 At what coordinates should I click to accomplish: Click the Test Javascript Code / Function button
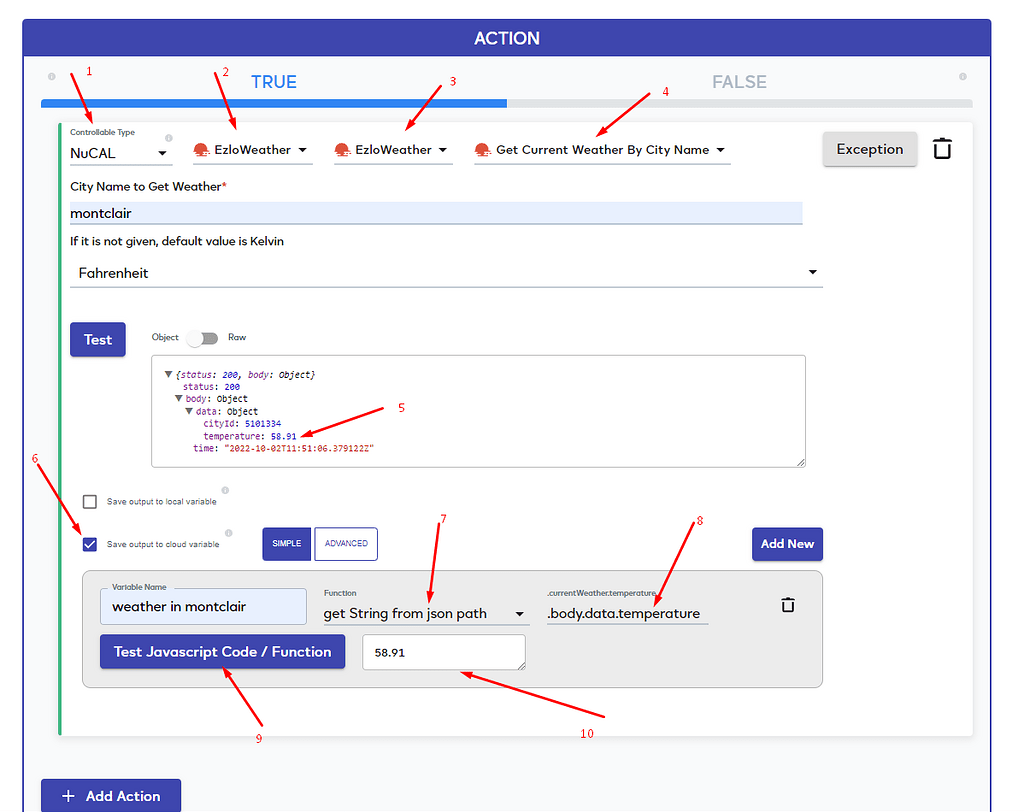pyautogui.click(x=222, y=651)
